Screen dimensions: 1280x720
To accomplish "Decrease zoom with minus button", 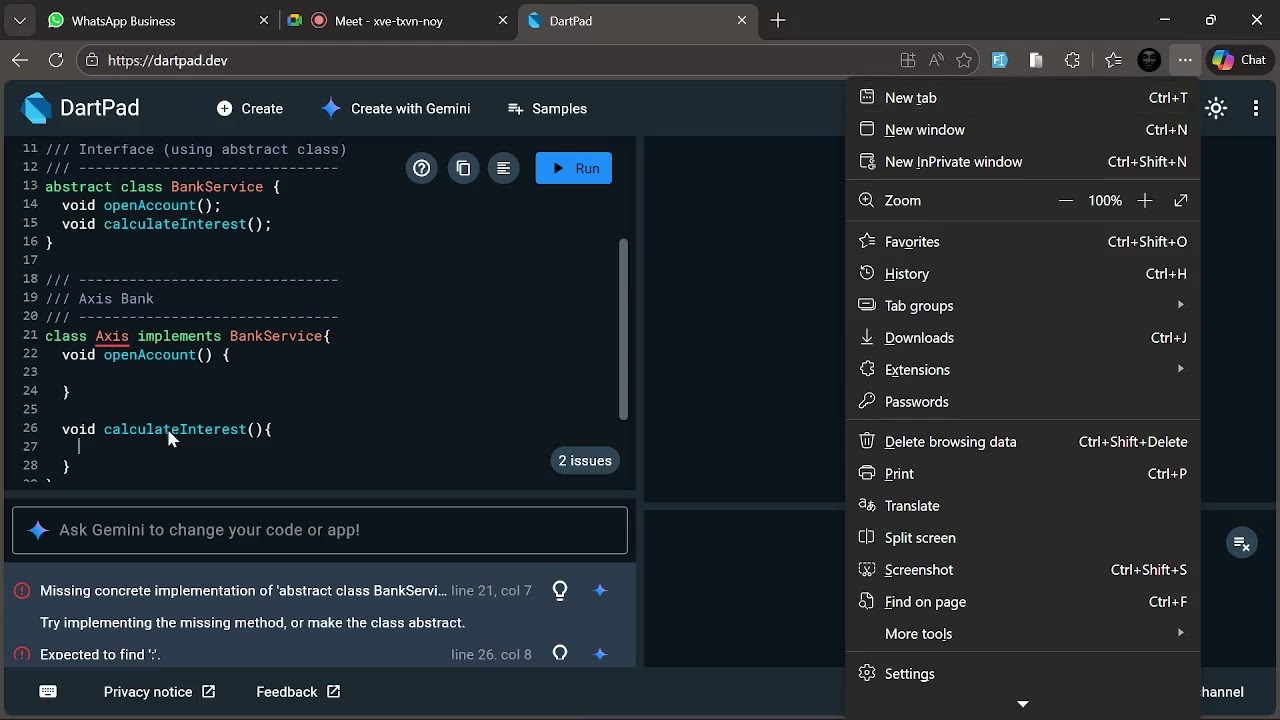I will coord(1065,201).
